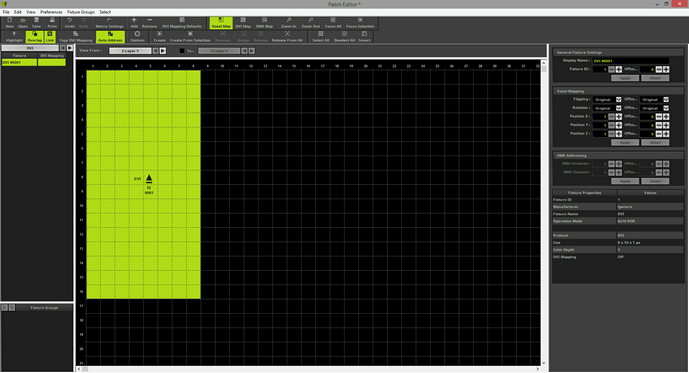The width and height of the screenshot is (689, 373).
Task: Open the Options gear icon
Action: [x=137, y=36]
